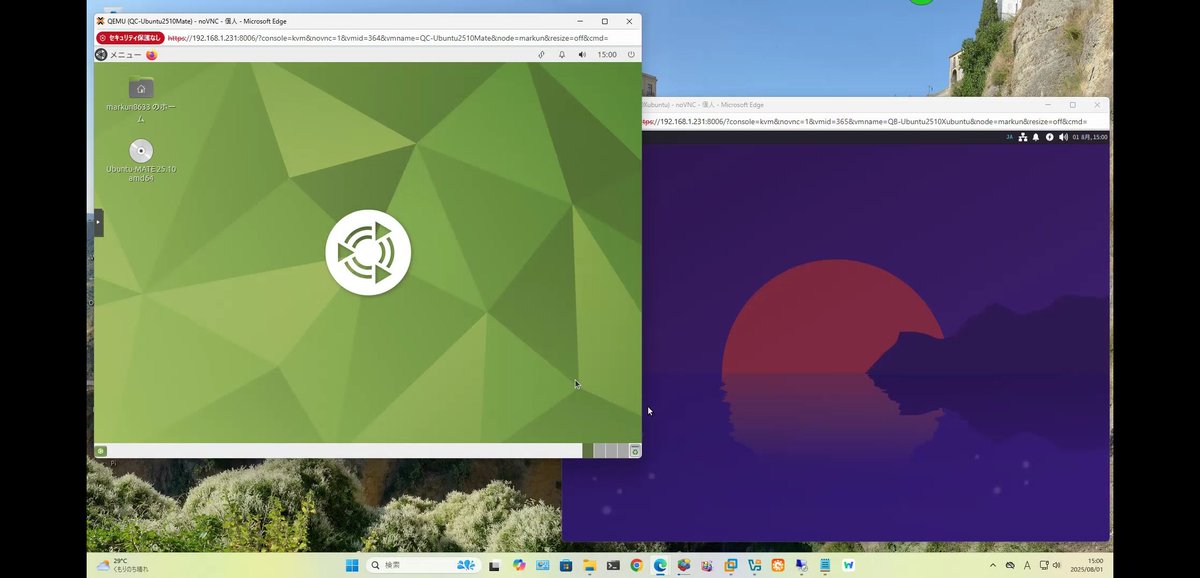Open Copilot from the taskbar
Screen dimensions: 1200x578
tap(519, 565)
